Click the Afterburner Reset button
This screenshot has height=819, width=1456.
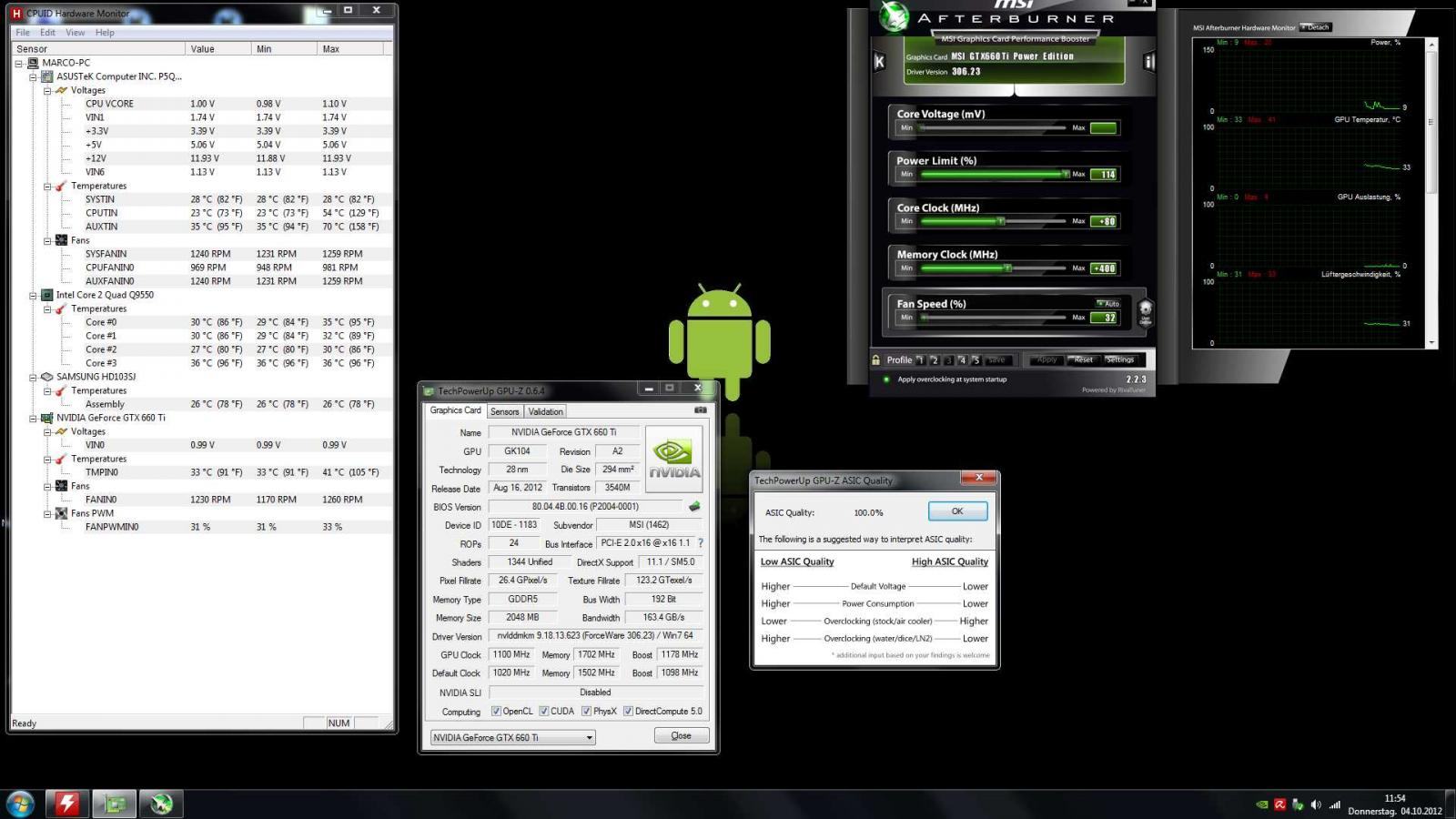click(x=1083, y=359)
